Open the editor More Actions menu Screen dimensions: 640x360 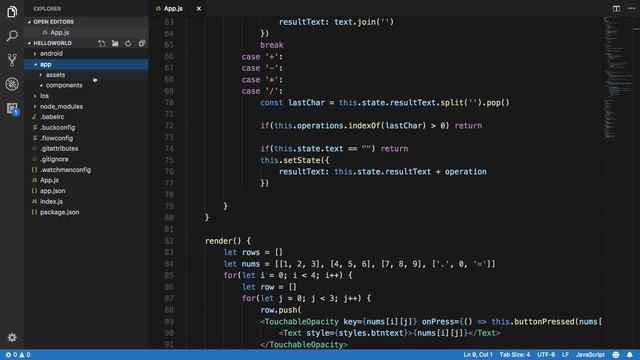click(x=631, y=8)
